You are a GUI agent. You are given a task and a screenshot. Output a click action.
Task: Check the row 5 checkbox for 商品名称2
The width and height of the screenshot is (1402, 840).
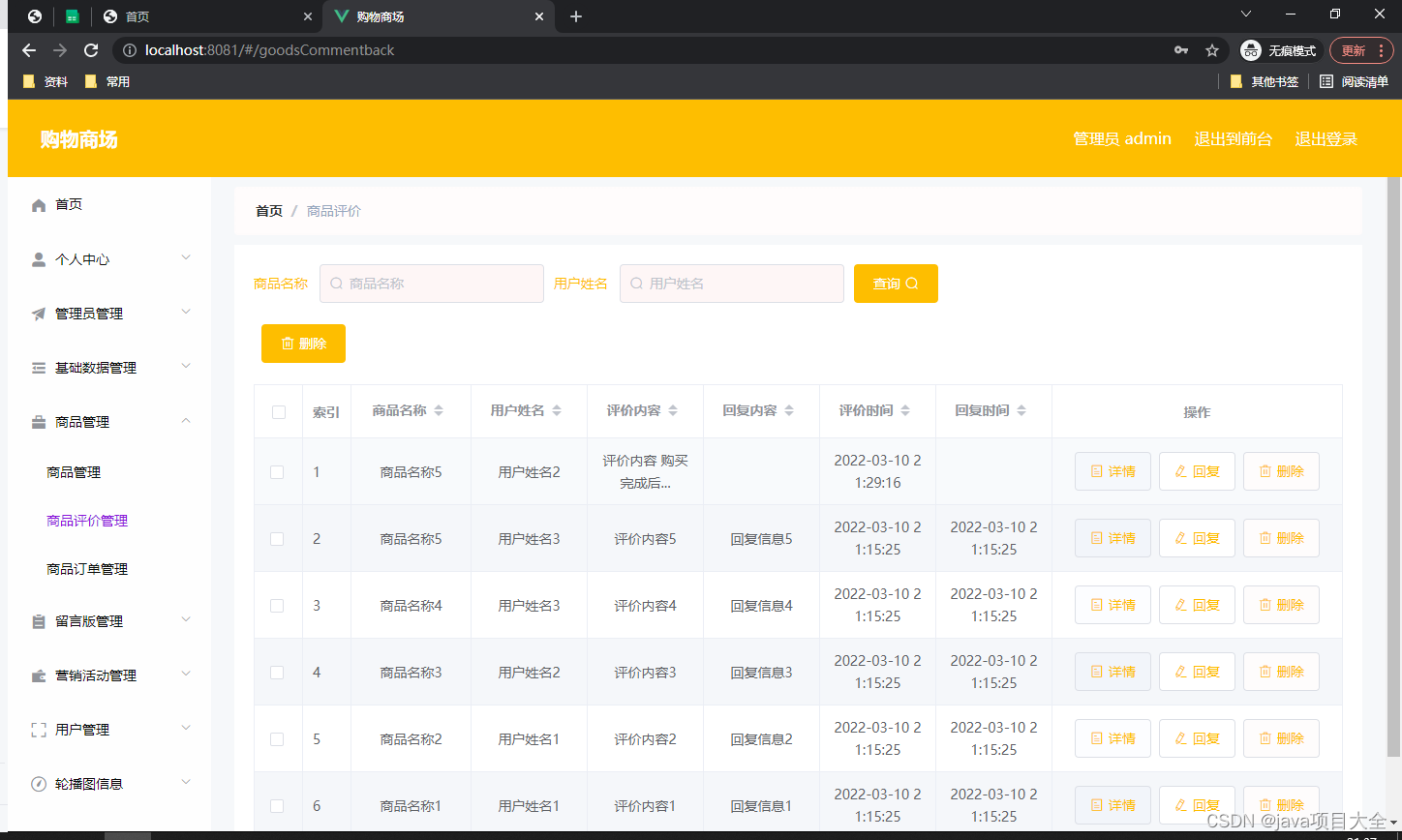277,739
